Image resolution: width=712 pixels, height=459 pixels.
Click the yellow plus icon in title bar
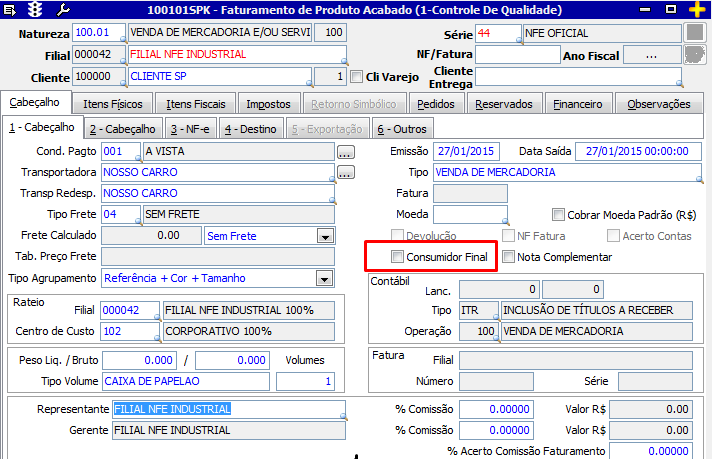[697, 10]
